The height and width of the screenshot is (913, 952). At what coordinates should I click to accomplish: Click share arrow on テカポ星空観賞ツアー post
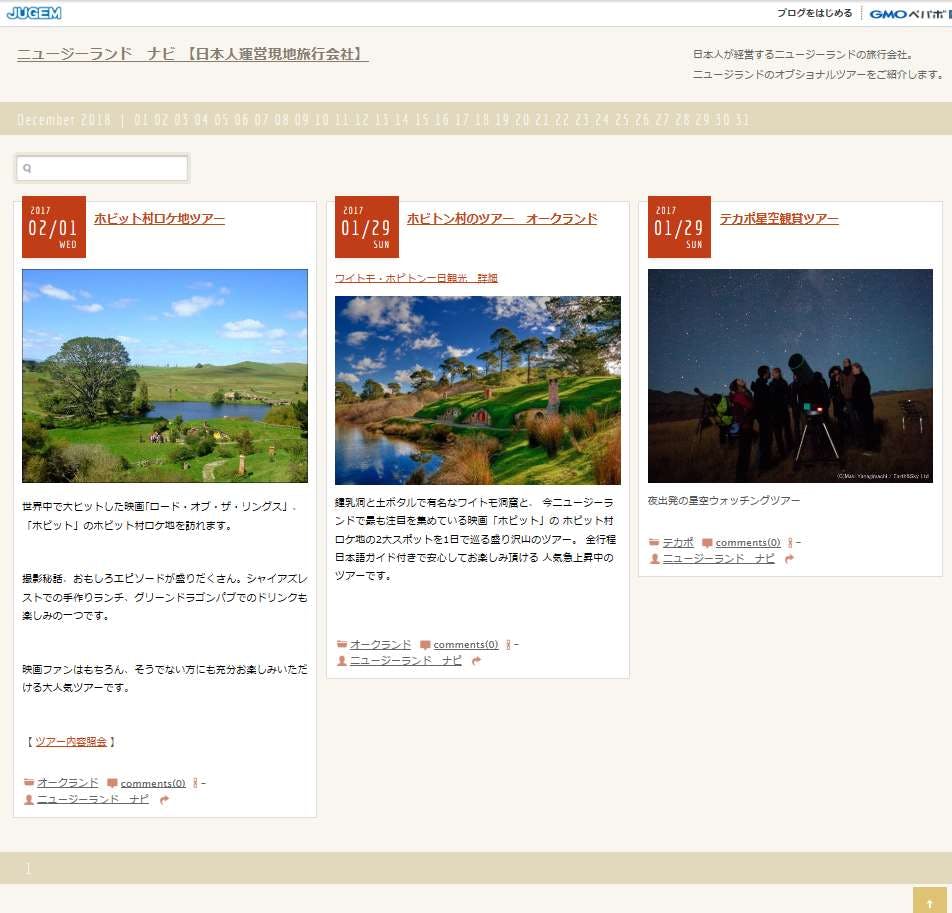coord(790,559)
